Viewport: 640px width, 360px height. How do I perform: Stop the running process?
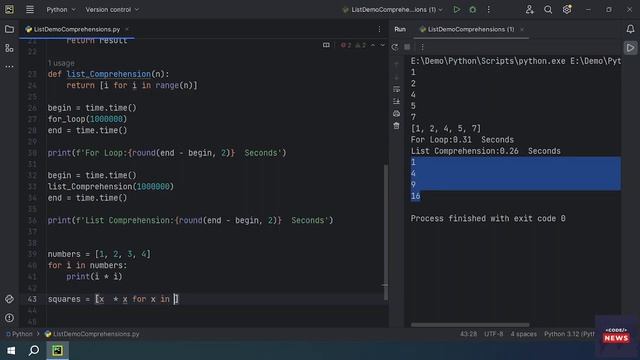407,47
